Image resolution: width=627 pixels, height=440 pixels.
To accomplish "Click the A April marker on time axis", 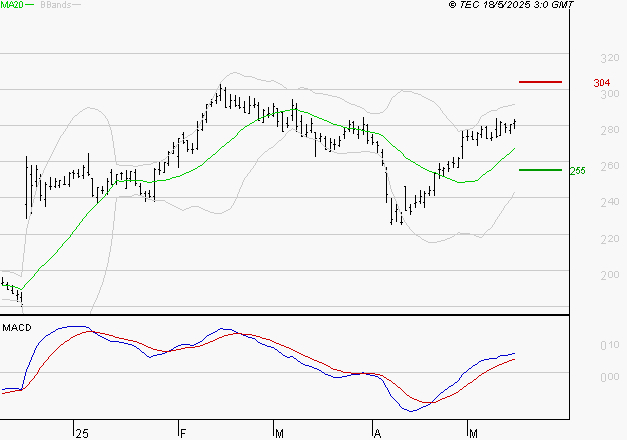I will click(x=377, y=434).
